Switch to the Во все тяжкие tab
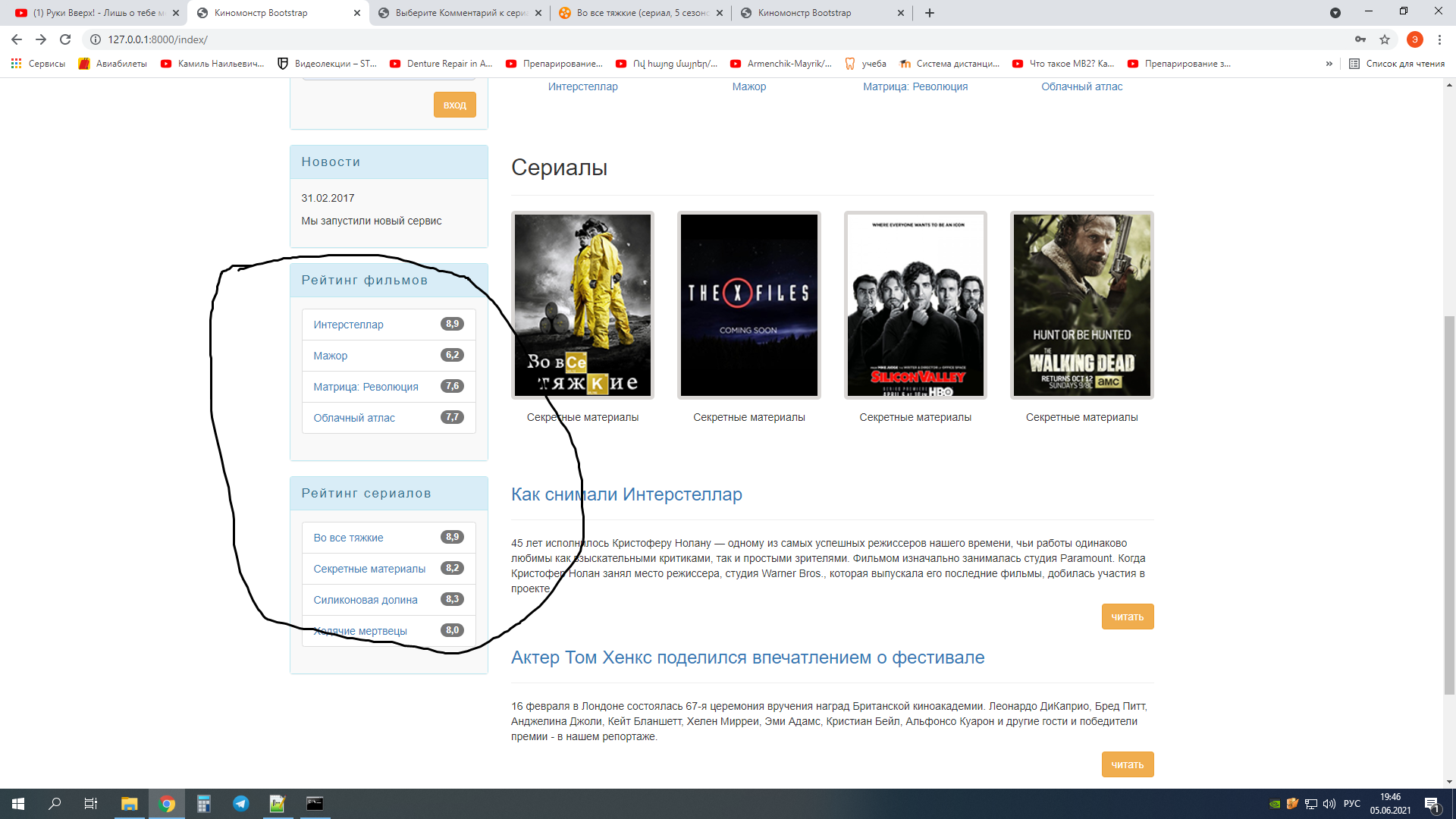 pyautogui.click(x=641, y=13)
